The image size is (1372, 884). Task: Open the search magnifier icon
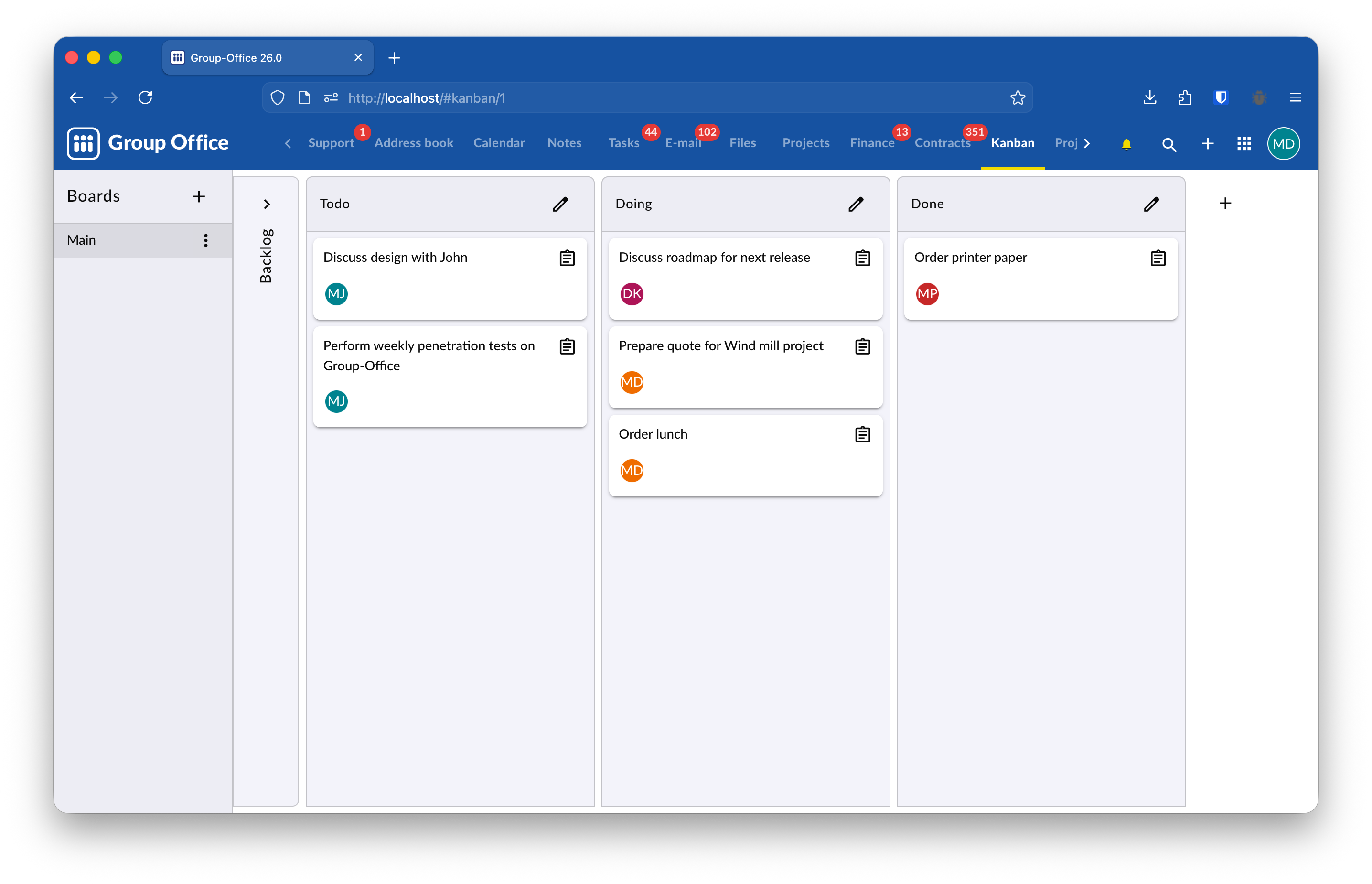coord(1169,144)
